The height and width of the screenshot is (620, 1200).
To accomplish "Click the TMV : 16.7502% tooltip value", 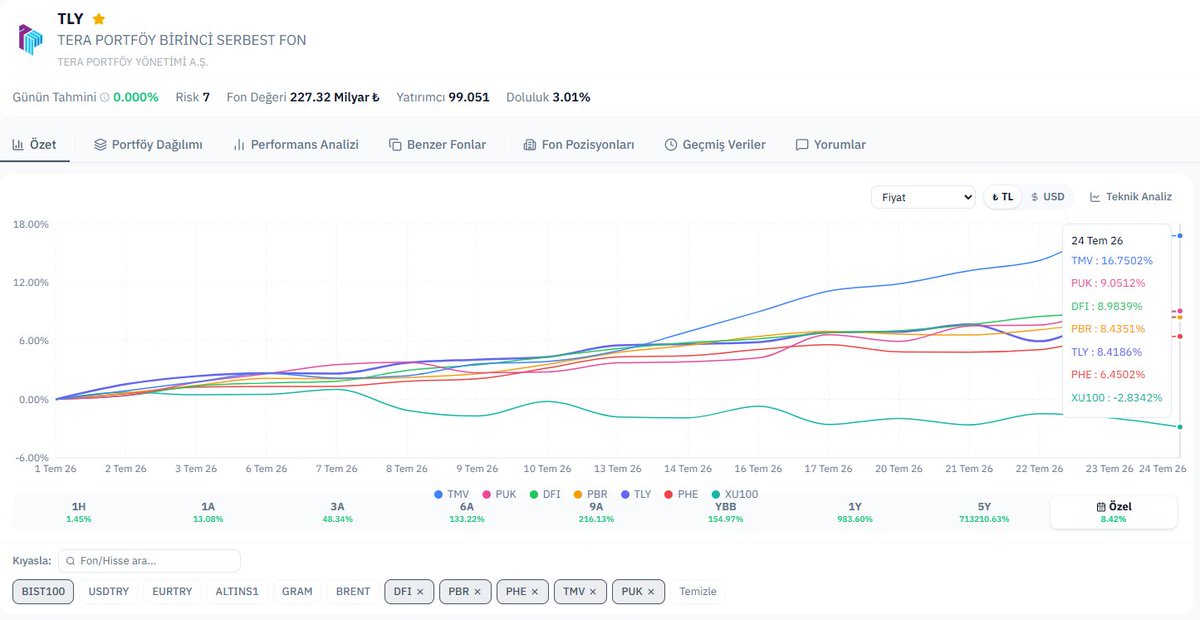I will [x=1112, y=260].
